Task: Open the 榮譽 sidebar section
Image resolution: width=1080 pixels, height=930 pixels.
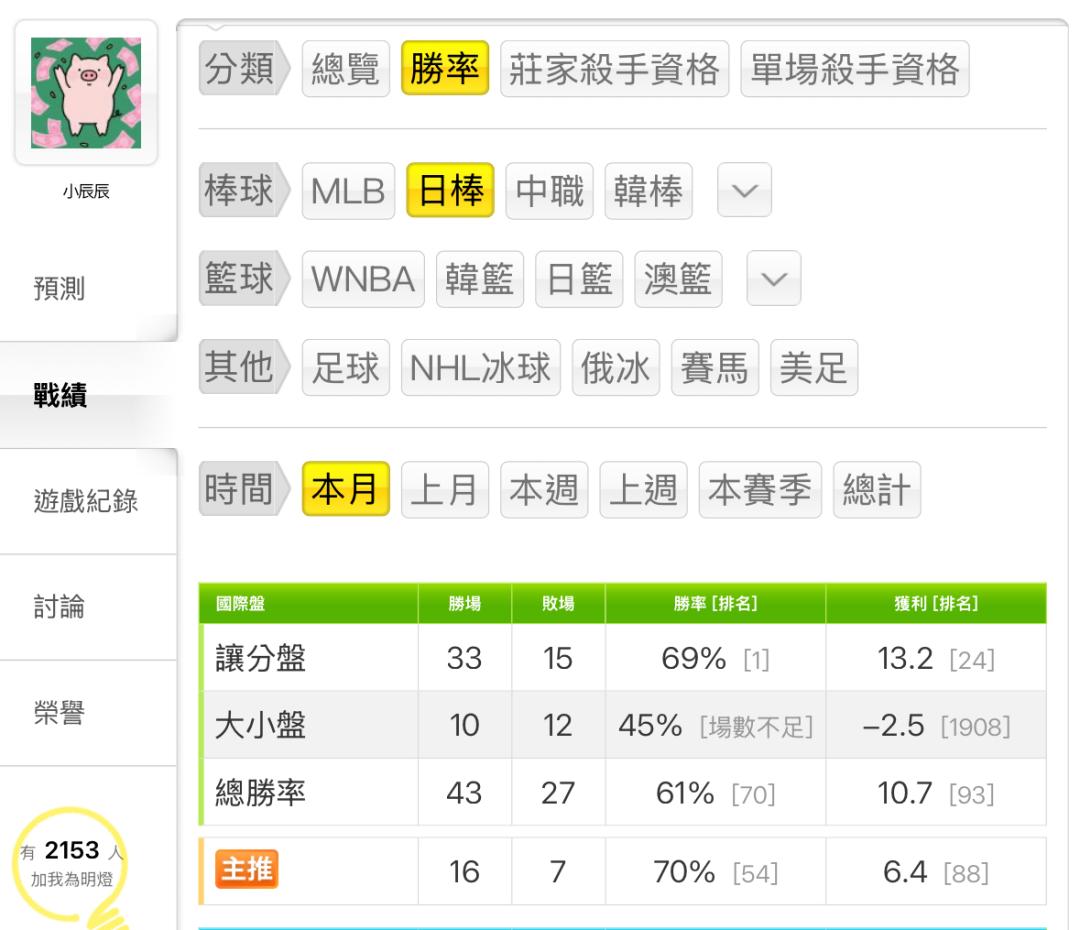Action: pyautogui.click(x=59, y=712)
